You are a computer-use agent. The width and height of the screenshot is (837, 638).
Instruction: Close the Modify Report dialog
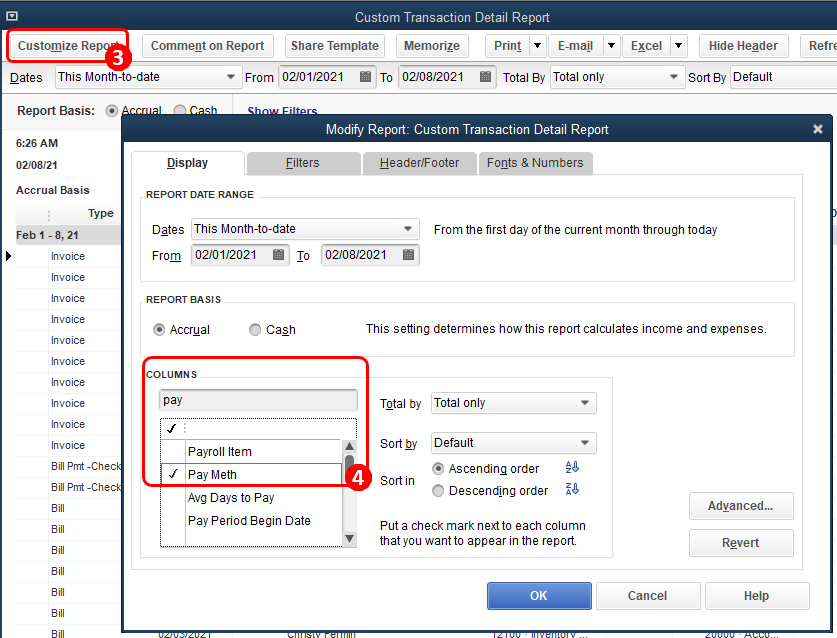(817, 129)
